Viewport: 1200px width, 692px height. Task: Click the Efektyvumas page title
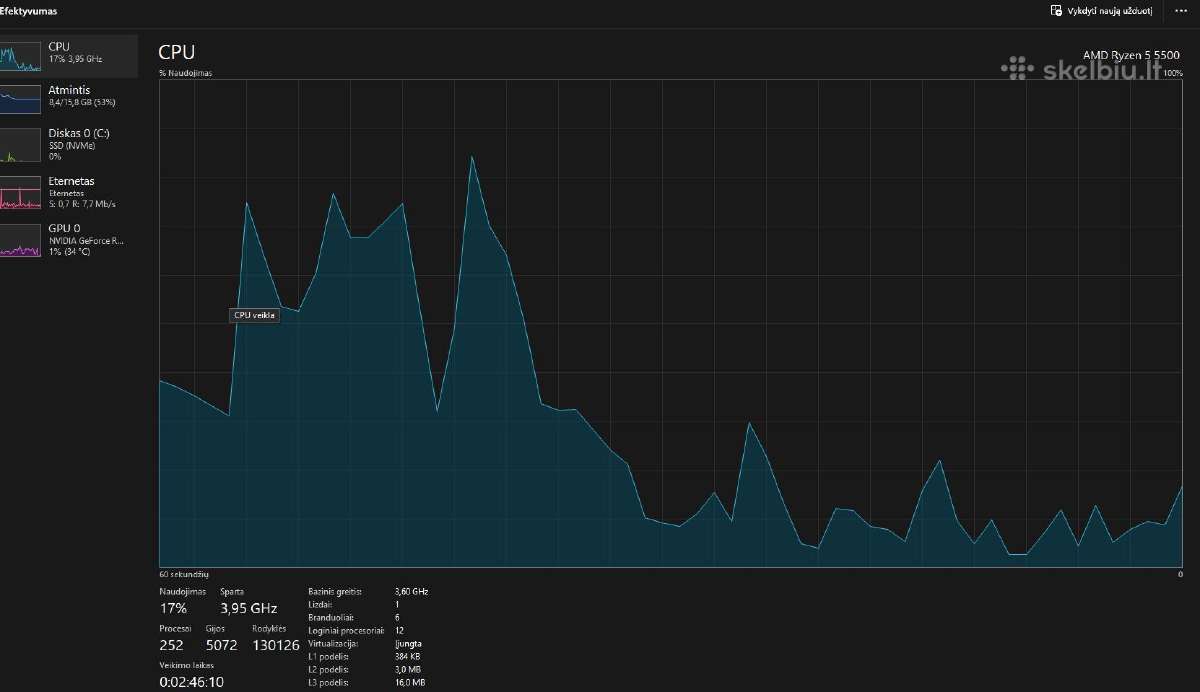pyautogui.click(x=29, y=11)
